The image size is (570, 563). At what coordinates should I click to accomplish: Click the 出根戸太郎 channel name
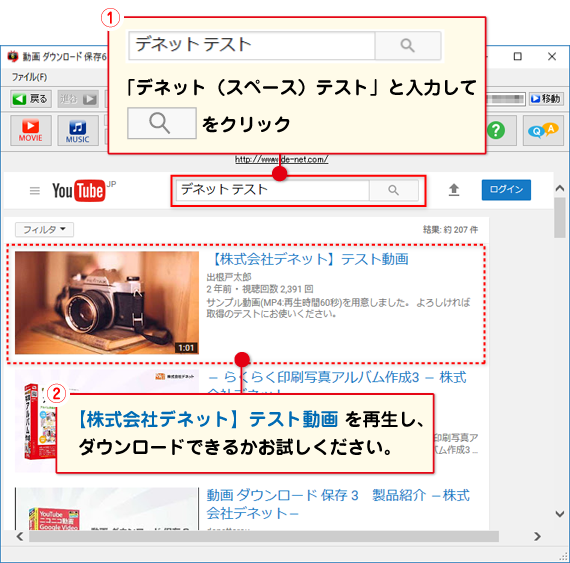point(229,277)
